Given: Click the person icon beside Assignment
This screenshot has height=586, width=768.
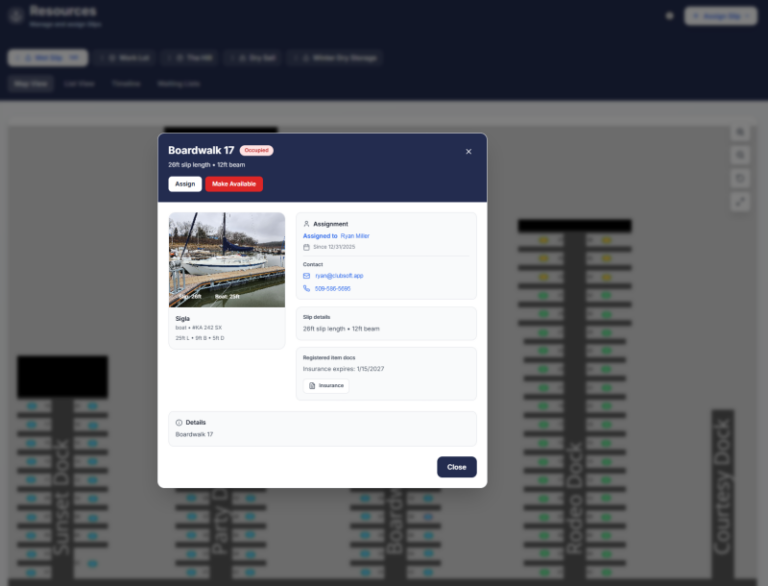Looking at the screenshot, I should pos(307,224).
